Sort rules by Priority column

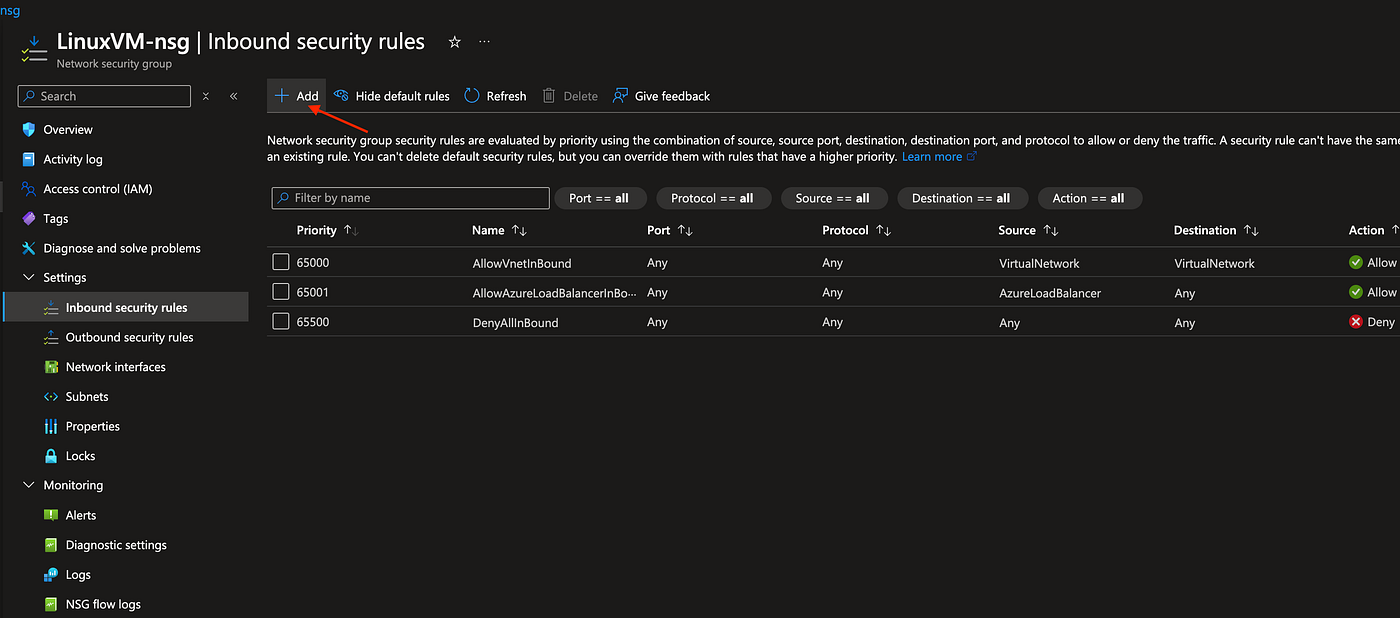tap(327, 230)
